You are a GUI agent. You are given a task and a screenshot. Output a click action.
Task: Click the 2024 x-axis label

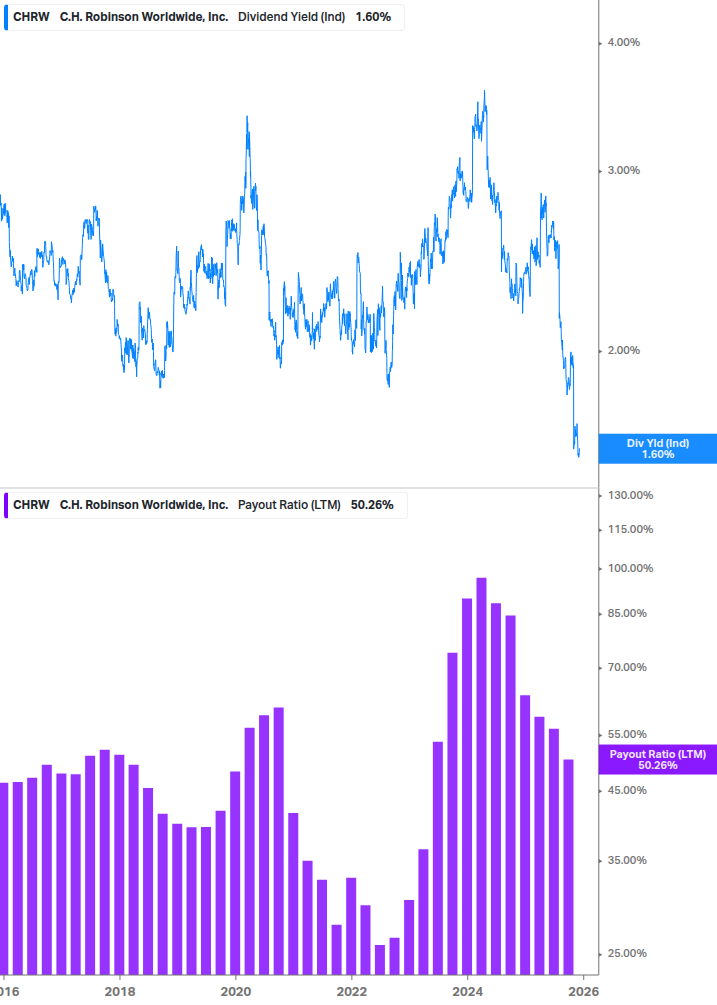(468, 992)
